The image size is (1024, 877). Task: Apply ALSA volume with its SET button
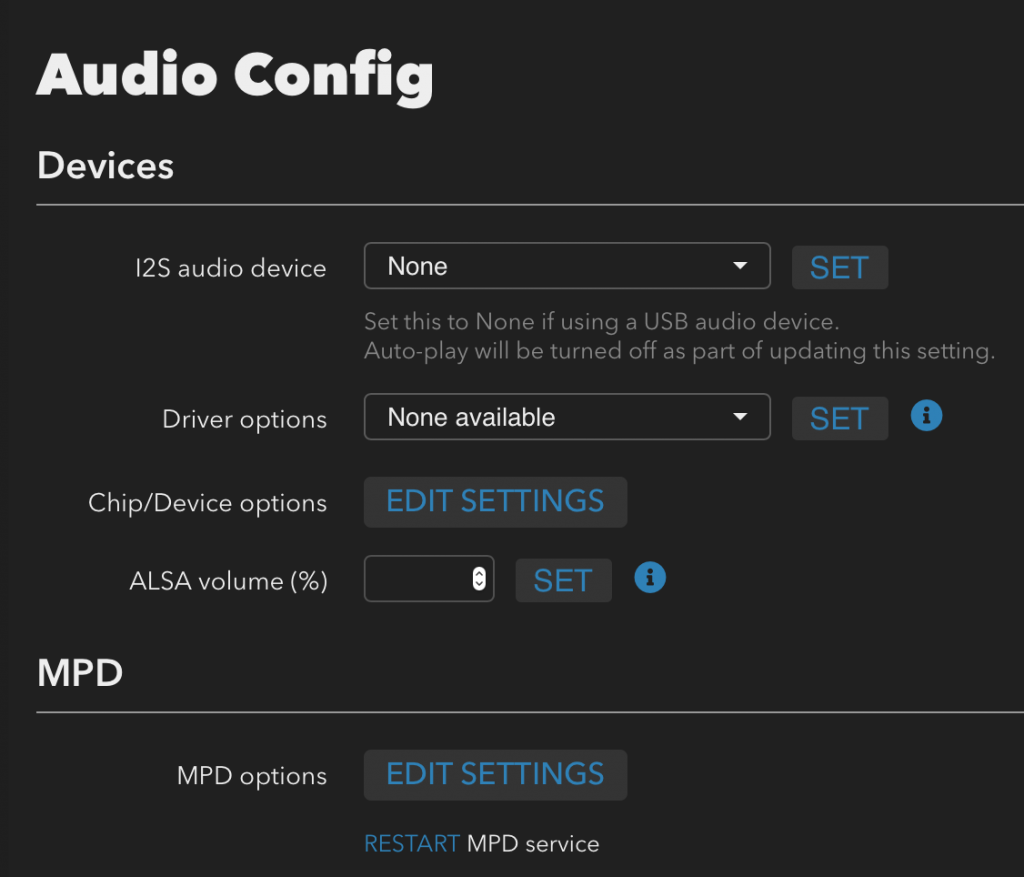click(x=563, y=580)
